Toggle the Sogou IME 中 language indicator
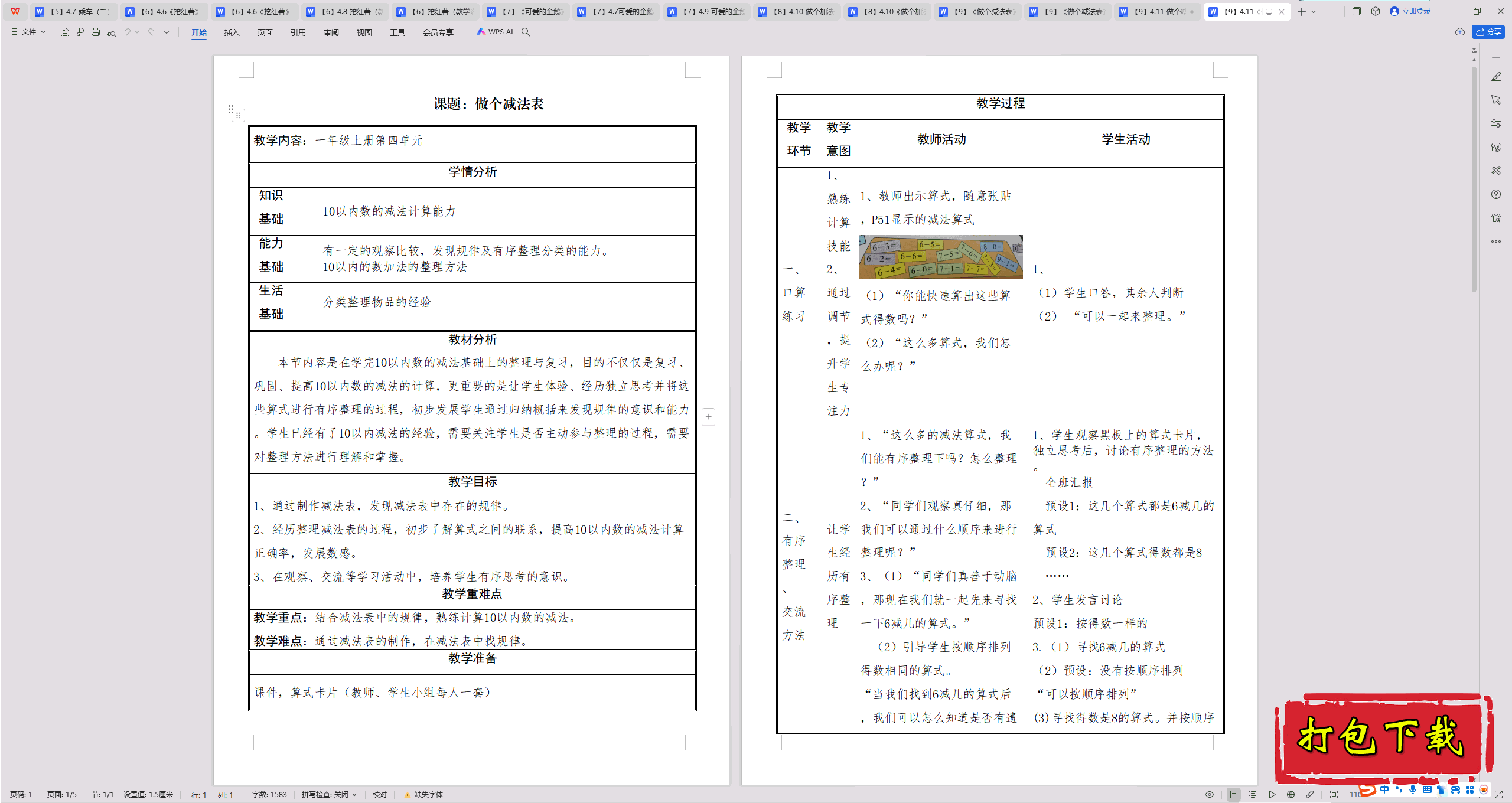This screenshot has height=803, width=1512. 1384,789
